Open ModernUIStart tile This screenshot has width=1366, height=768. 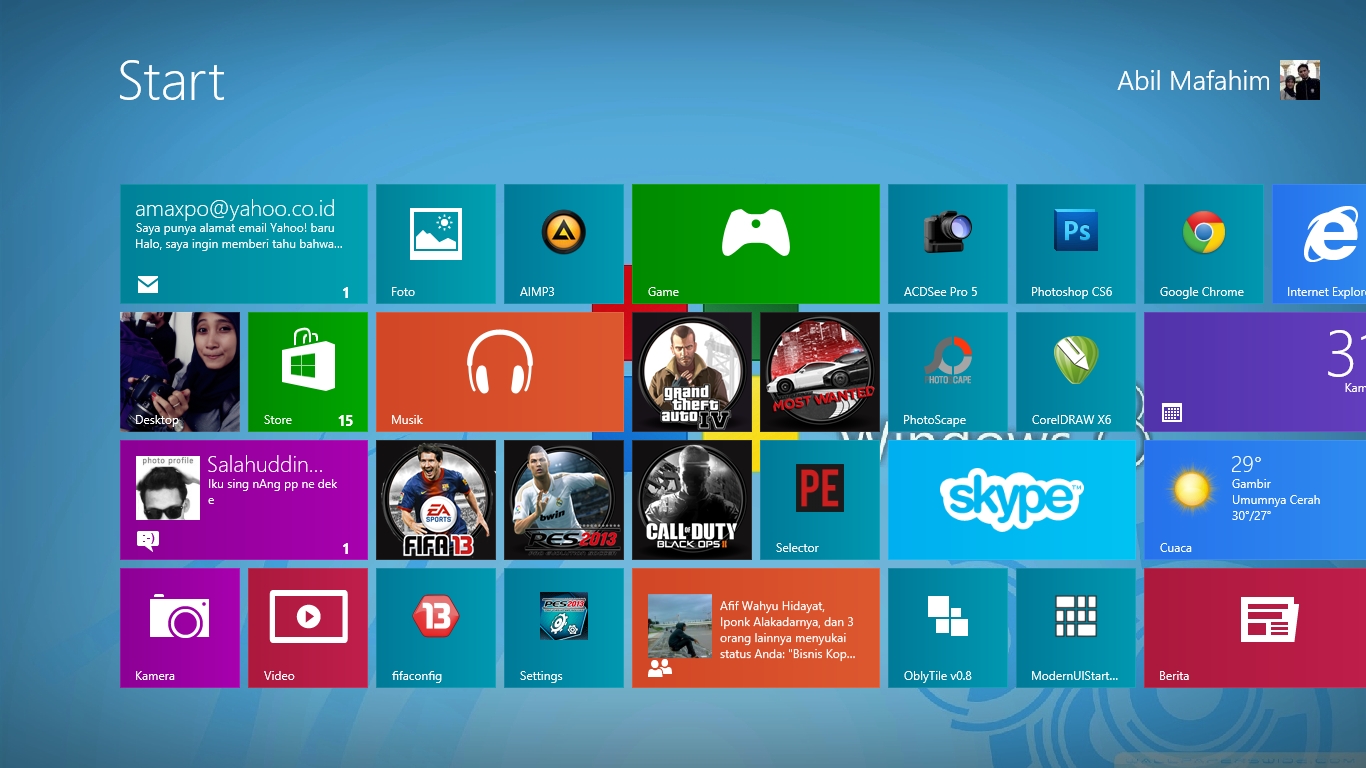(x=1076, y=628)
